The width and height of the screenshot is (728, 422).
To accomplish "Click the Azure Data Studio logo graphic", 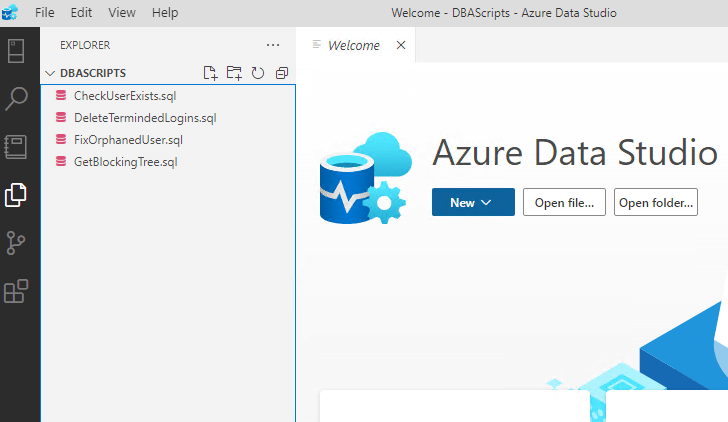I will tap(365, 178).
